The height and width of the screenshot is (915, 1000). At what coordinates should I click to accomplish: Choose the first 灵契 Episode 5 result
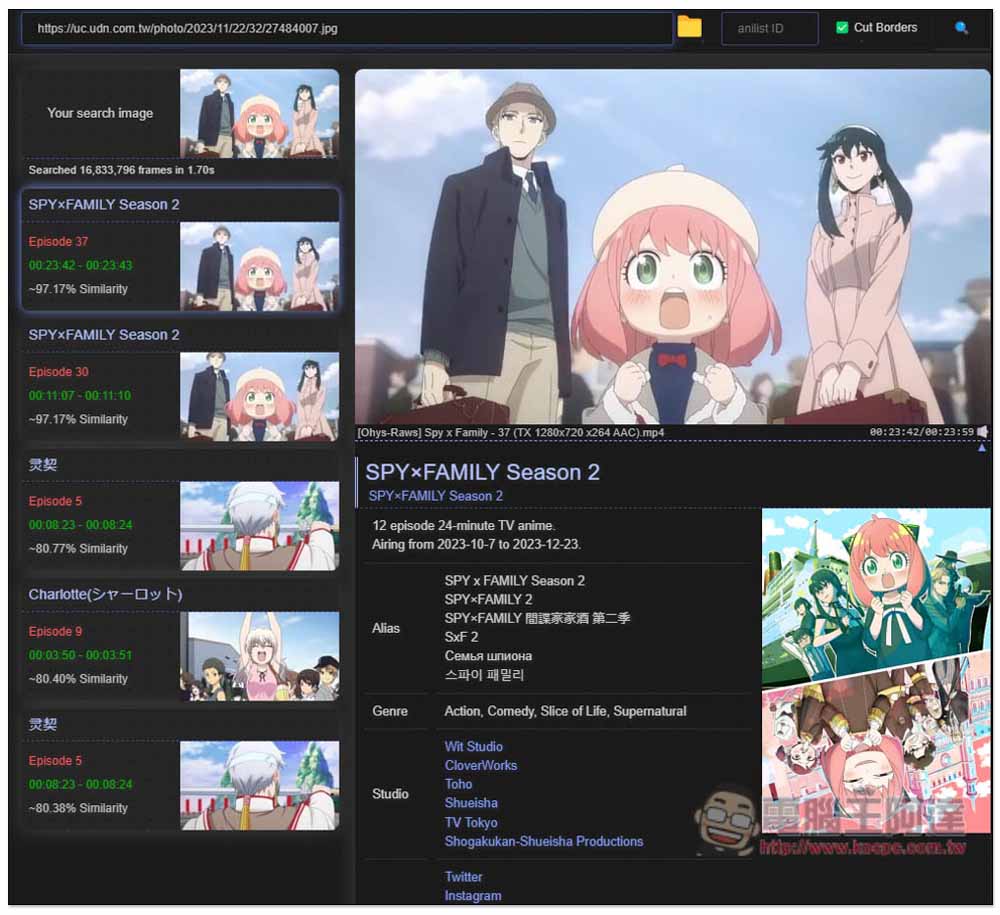[x=180, y=511]
